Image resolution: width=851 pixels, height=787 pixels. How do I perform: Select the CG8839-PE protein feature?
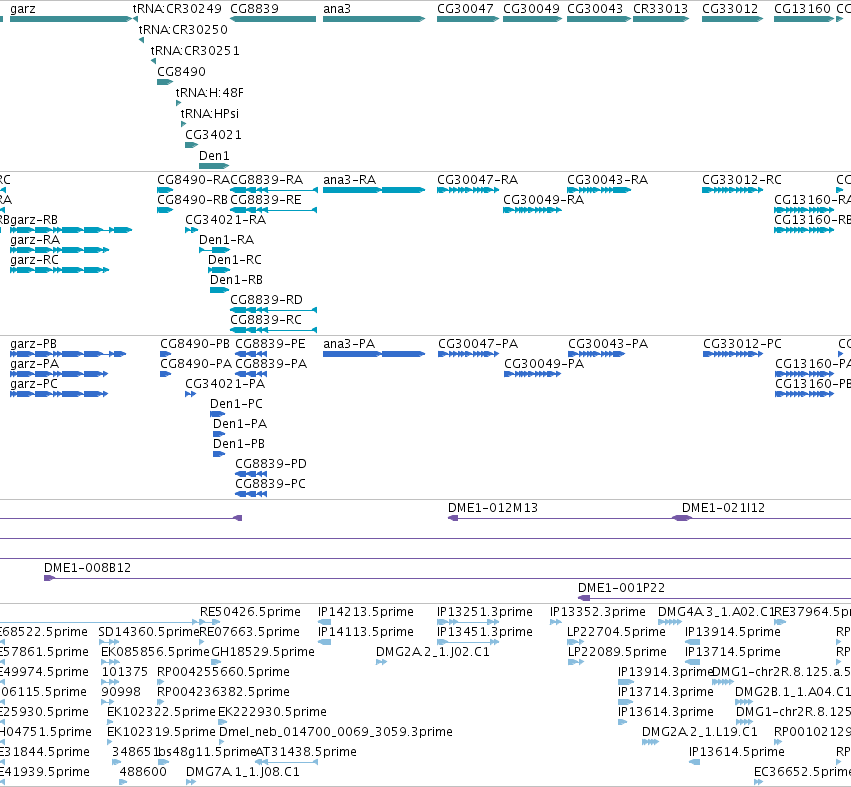coord(251,354)
